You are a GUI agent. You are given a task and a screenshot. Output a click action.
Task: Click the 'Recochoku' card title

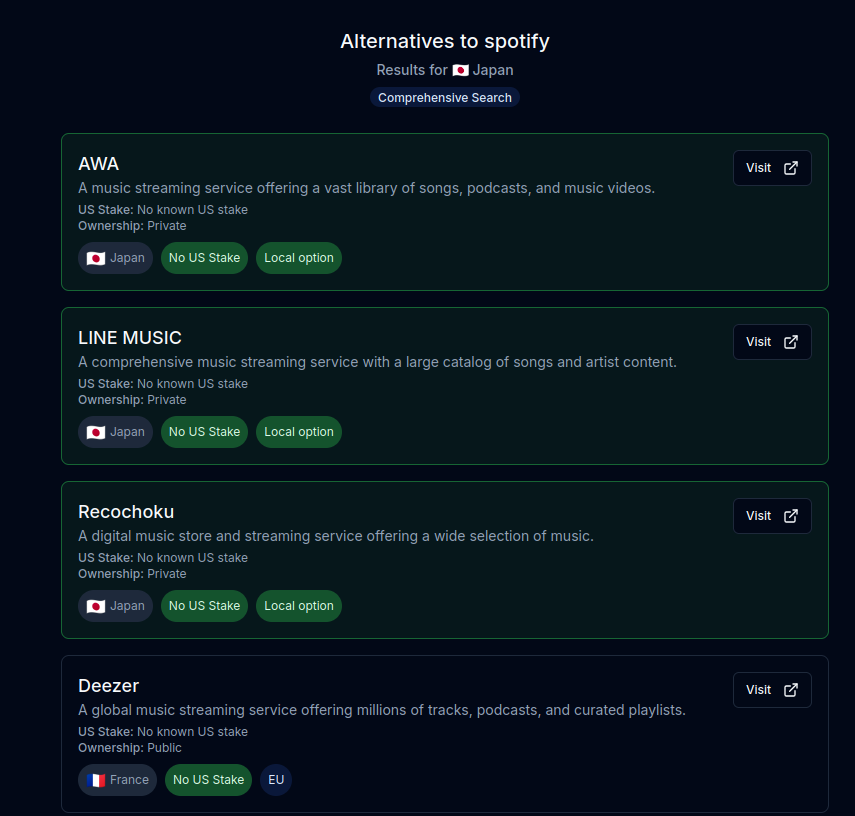coord(126,511)
